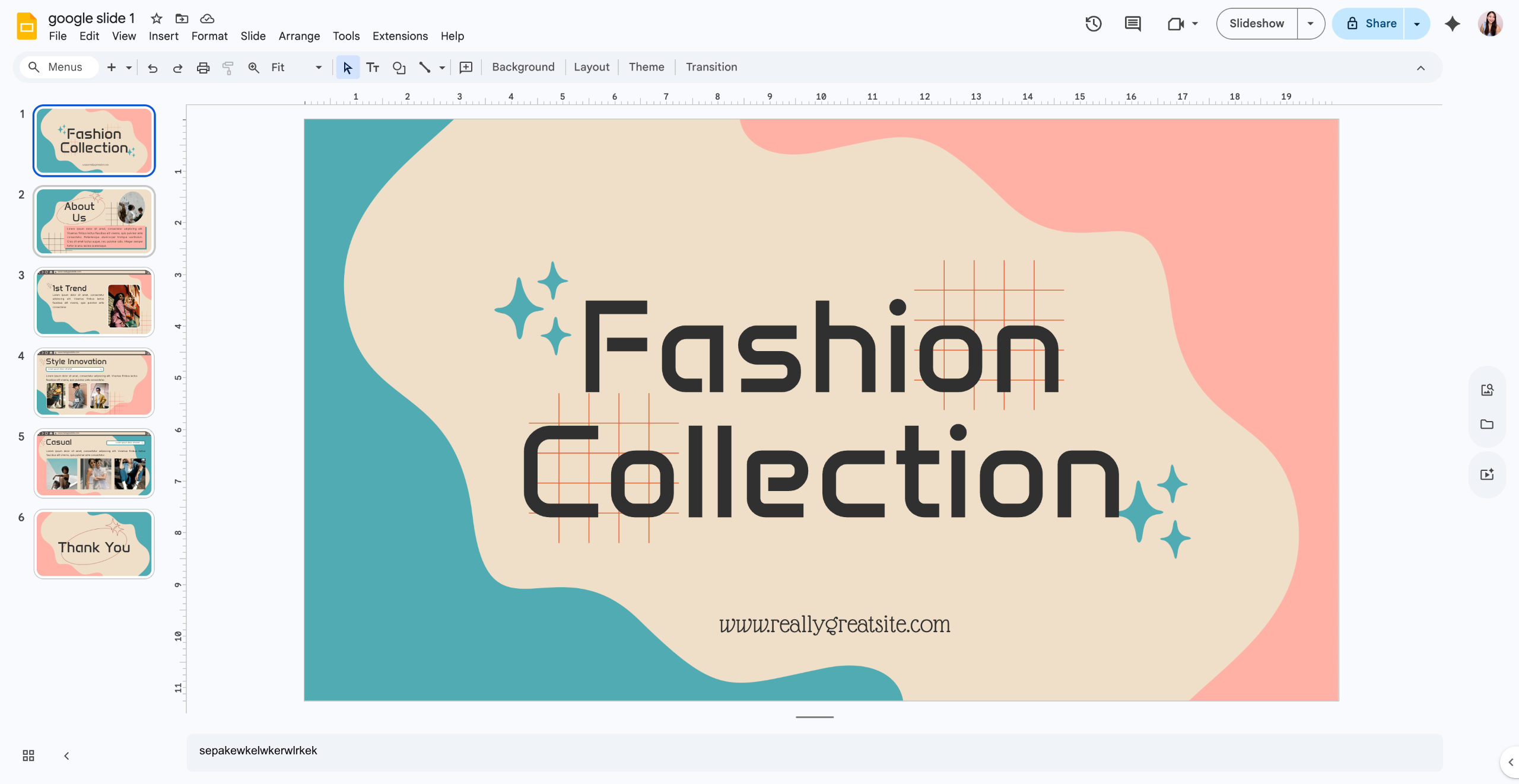Image resolution: width=1519 pixels, height=784 pixels.
Task: Open version history clock icon
Action: (x=1093, y=24)
